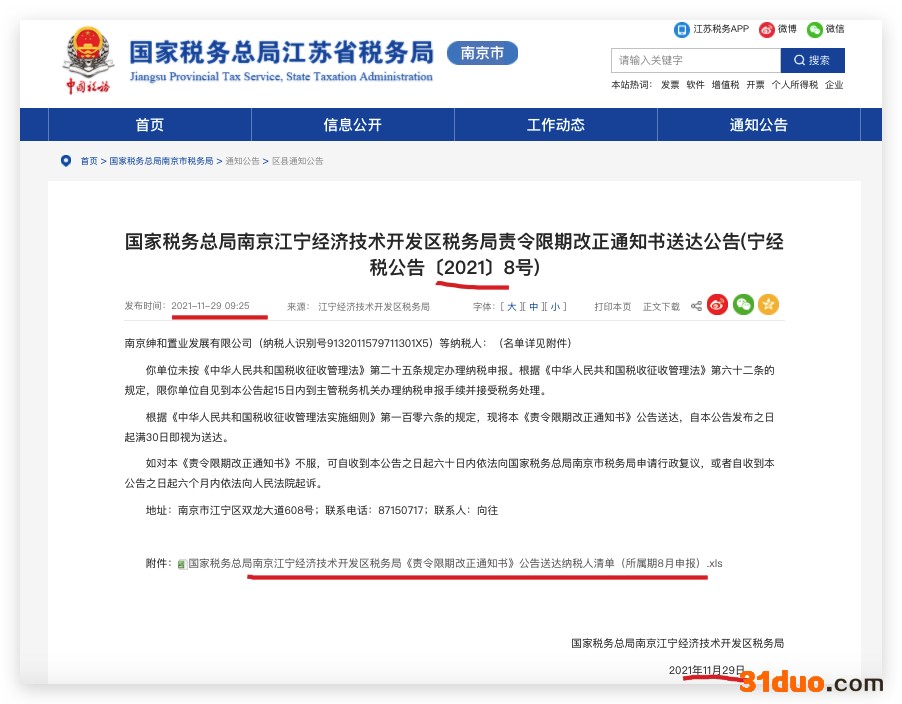This screenshot has height=704, width=902.
Task: Click the xls attachment file icon
Action: (x=182, y=564)
